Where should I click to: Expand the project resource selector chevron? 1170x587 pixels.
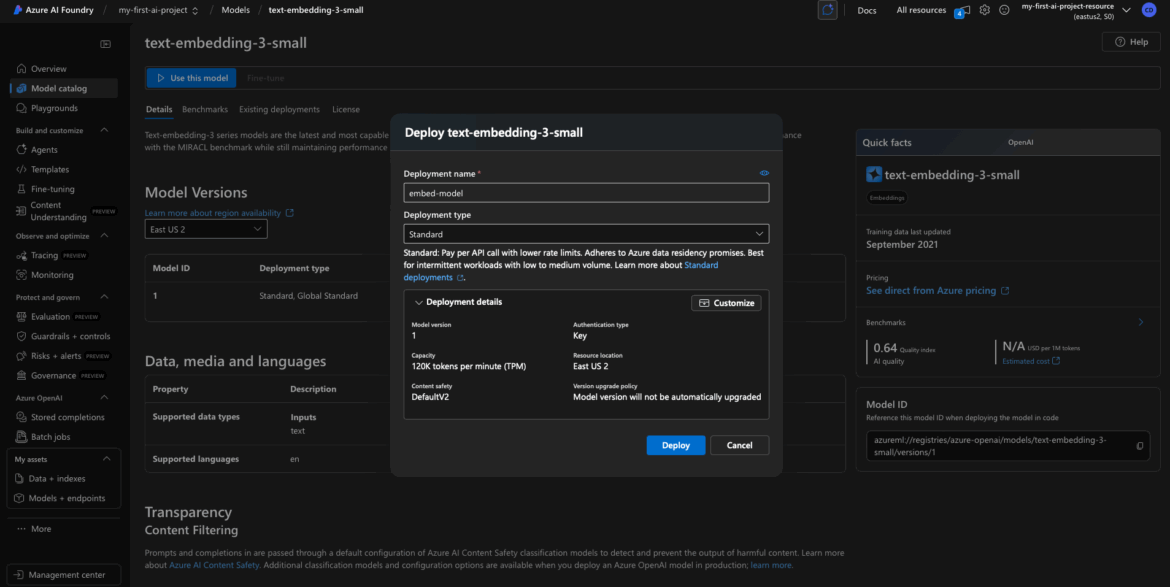coord(1127,10)
